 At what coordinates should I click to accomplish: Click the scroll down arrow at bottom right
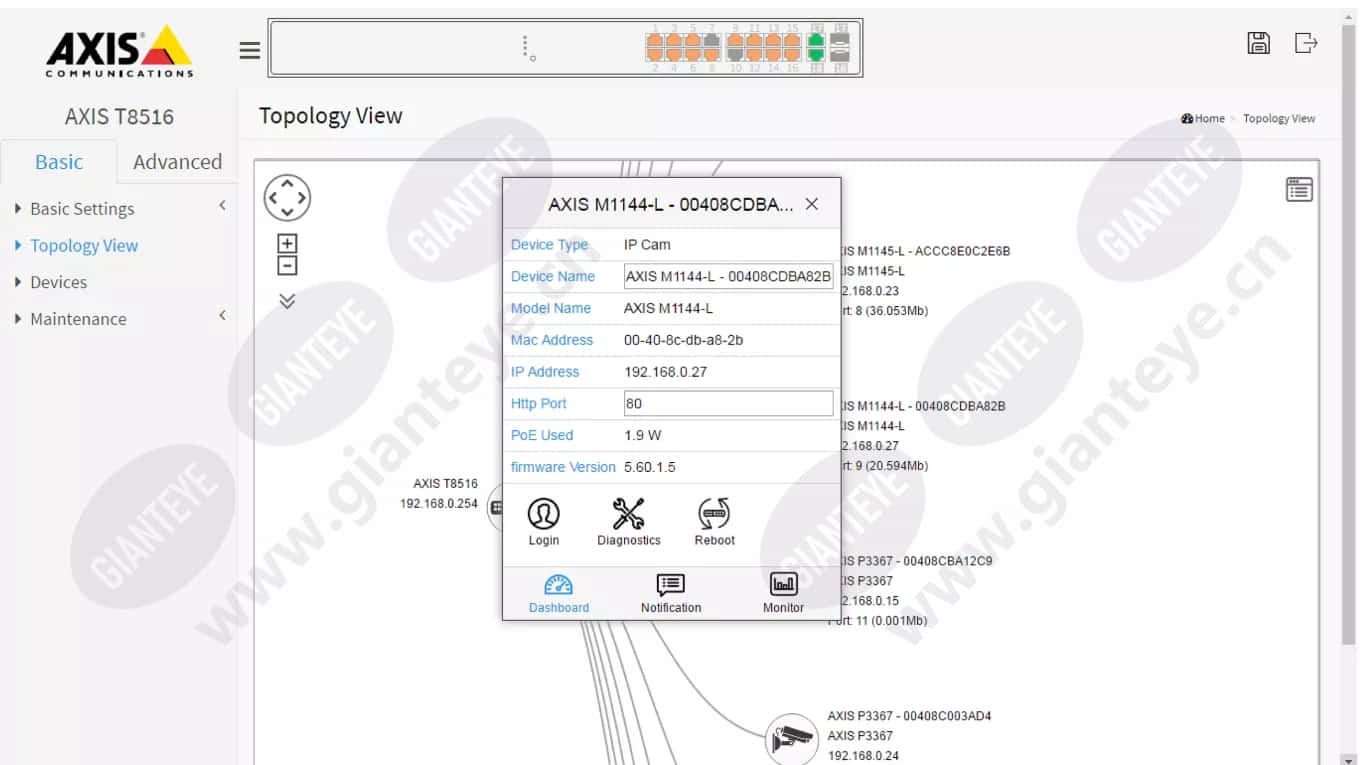[x=1350, y=760]
